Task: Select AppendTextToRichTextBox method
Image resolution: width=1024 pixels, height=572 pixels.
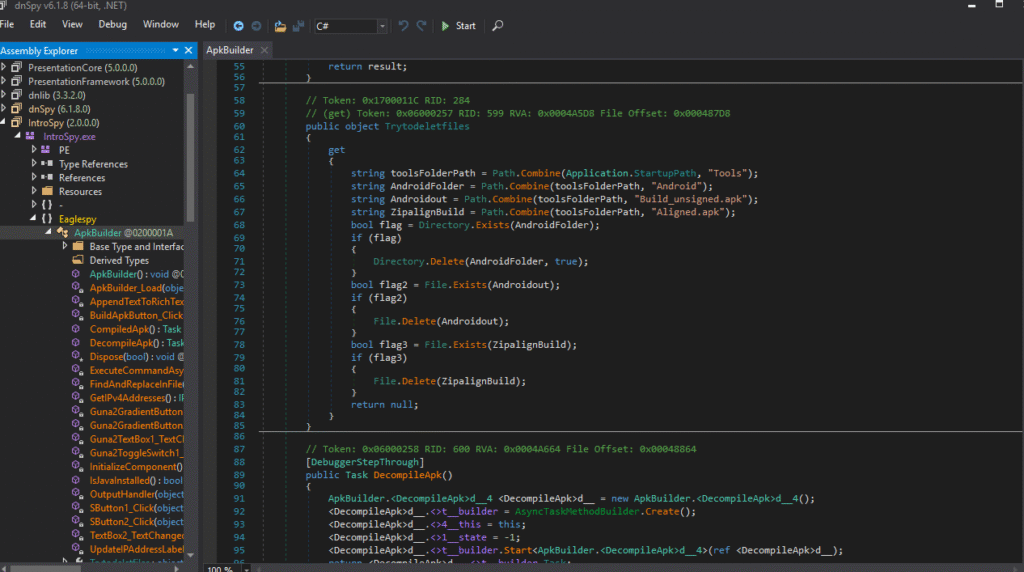Action: click(136, 302)
